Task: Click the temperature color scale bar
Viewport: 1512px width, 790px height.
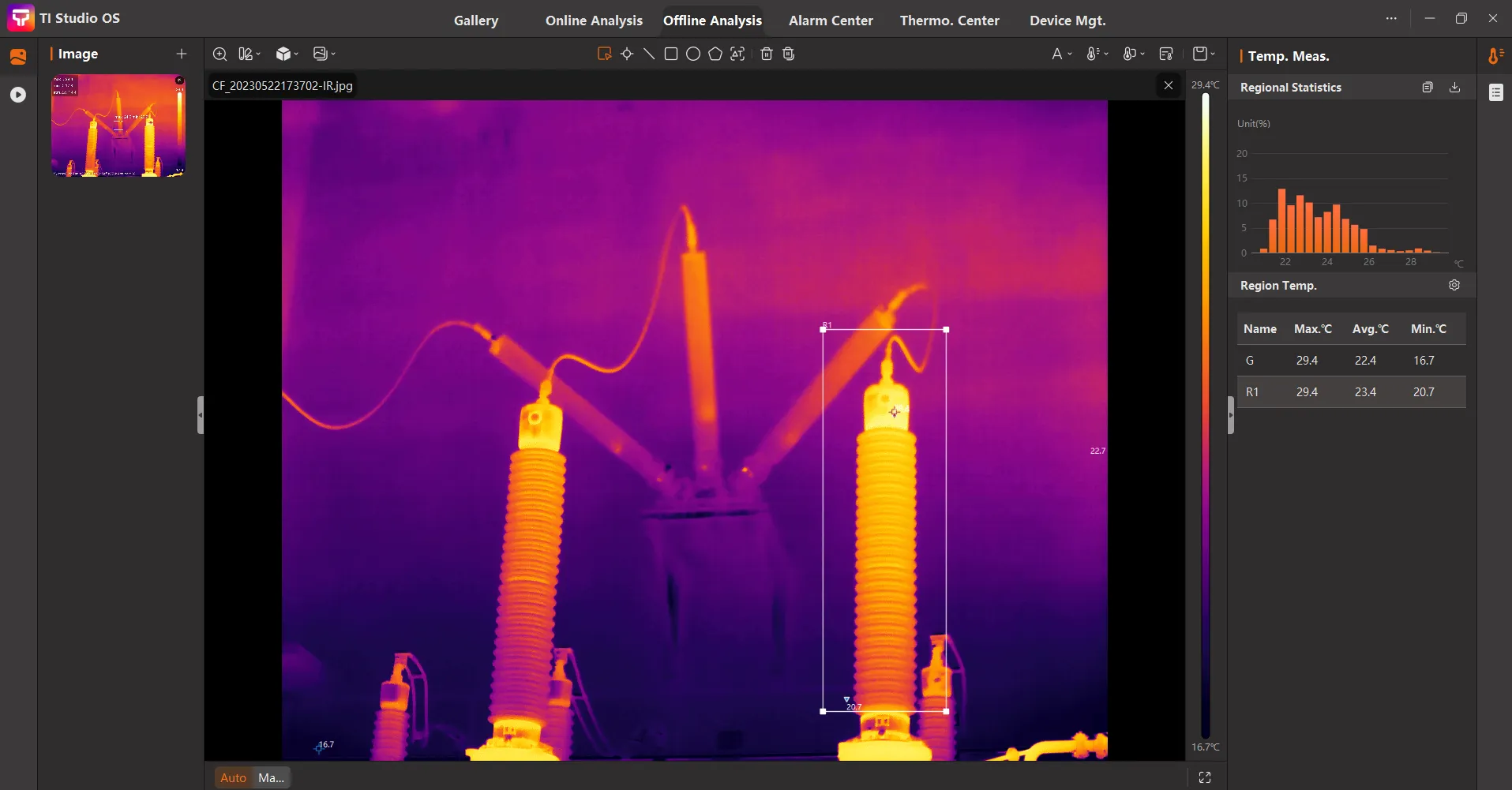Action: pos(1206,415)
